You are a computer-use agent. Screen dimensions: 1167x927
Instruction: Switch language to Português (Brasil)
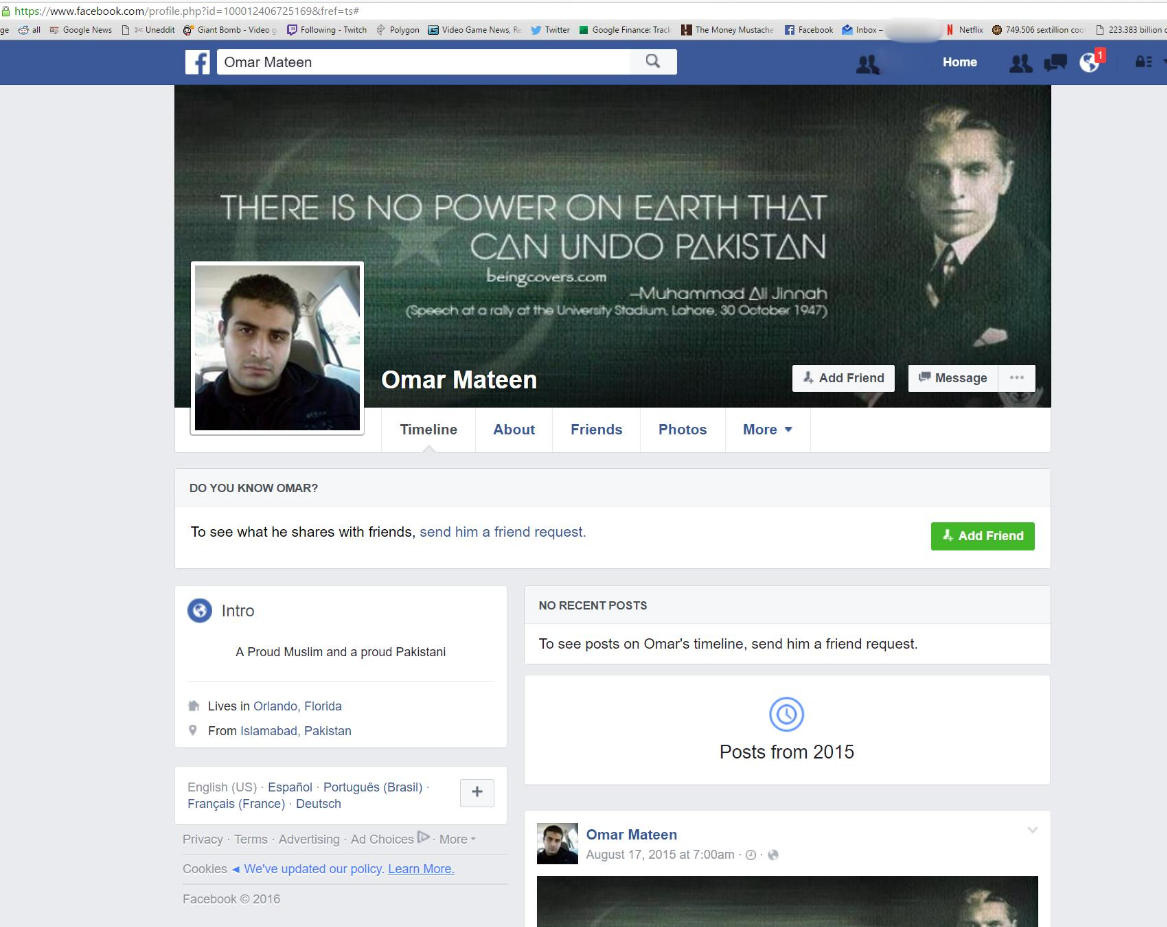(373, 787)
